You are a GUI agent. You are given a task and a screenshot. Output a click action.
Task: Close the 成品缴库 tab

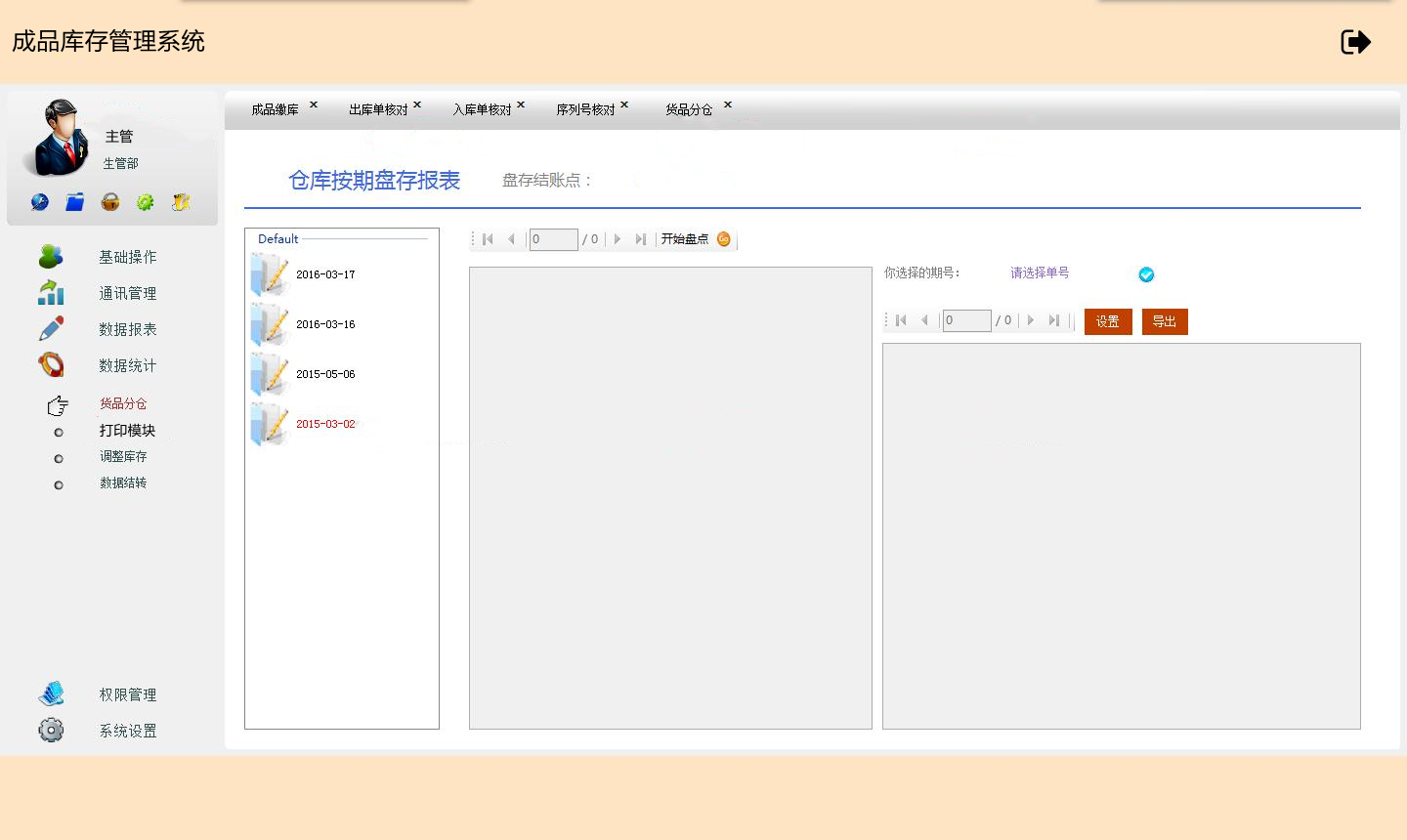click(x=314, y=105)
